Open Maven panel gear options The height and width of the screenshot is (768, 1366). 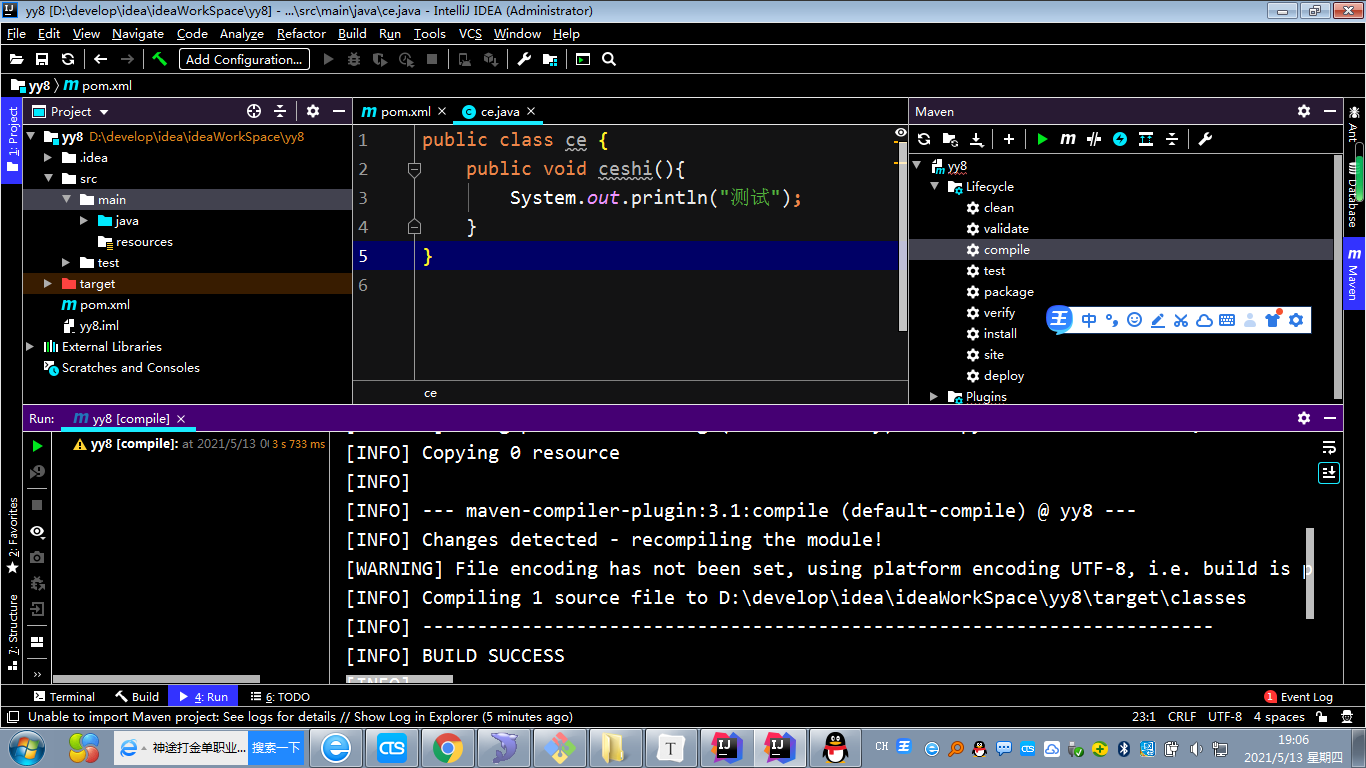point(1304,111)
